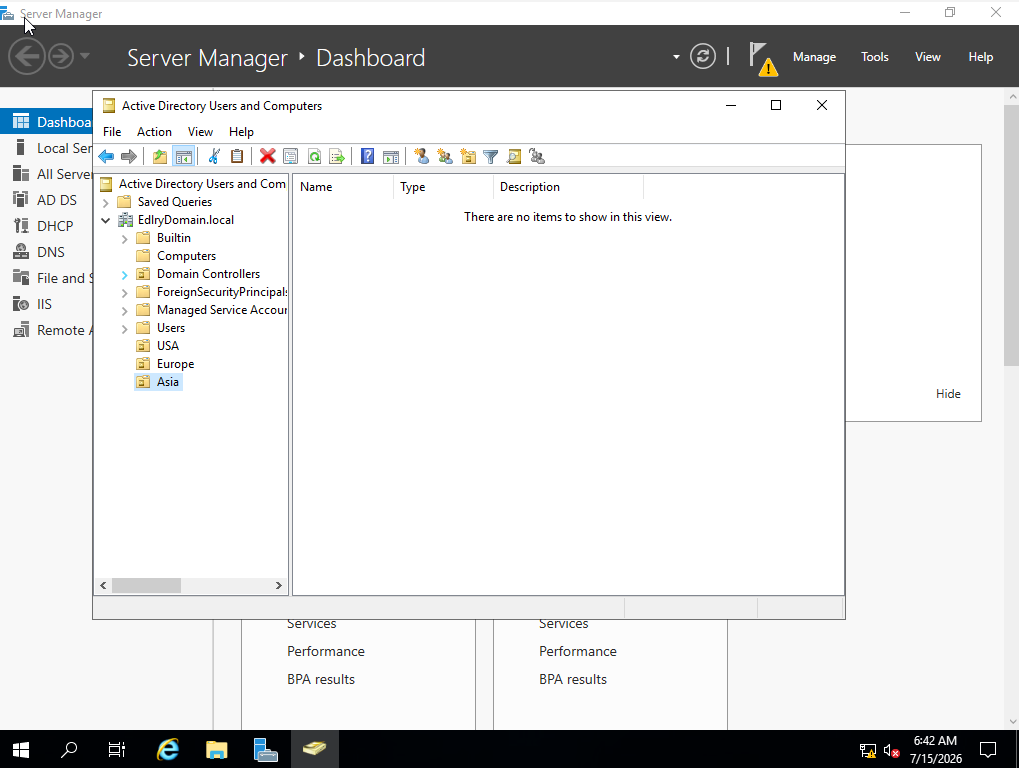1019x768 pixels.
Task: Open File Explorer from taskbar
Action: point(216,750)
